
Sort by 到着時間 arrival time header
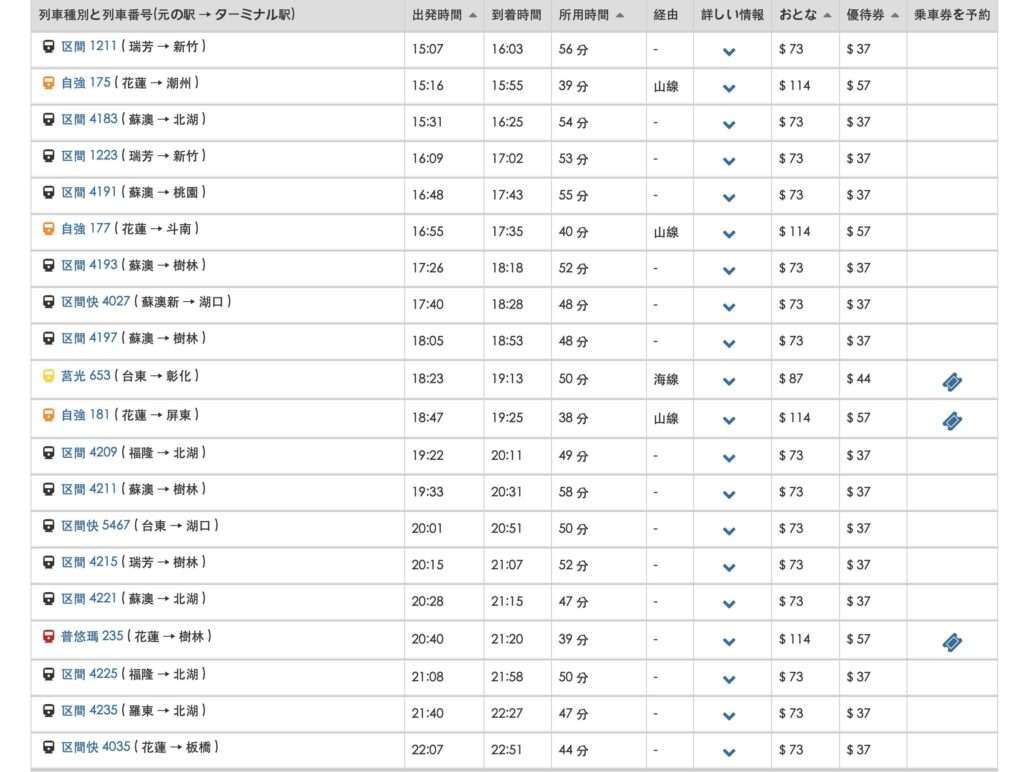point(516,16)
